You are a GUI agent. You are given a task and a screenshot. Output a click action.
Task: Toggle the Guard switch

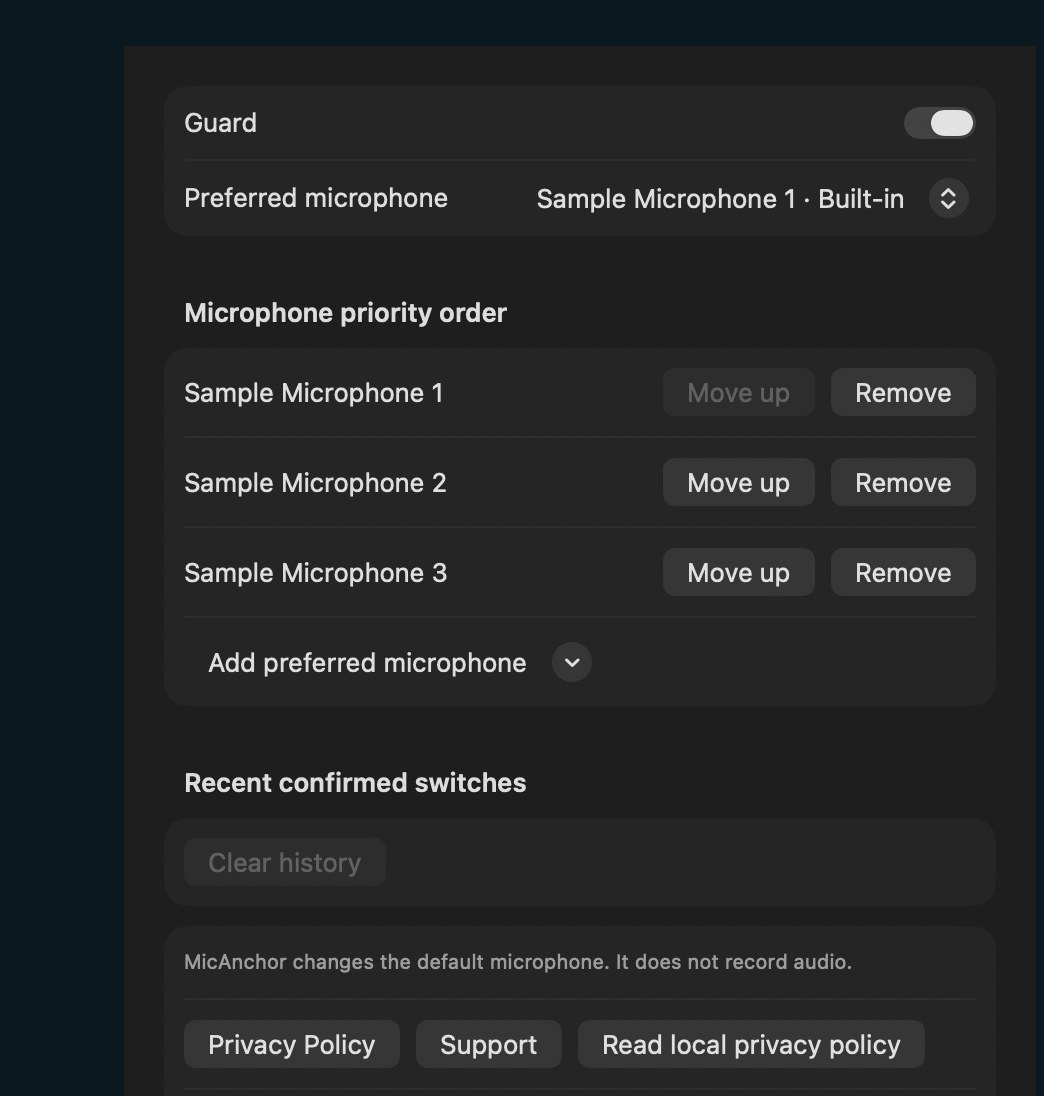[x=939, y=124]
